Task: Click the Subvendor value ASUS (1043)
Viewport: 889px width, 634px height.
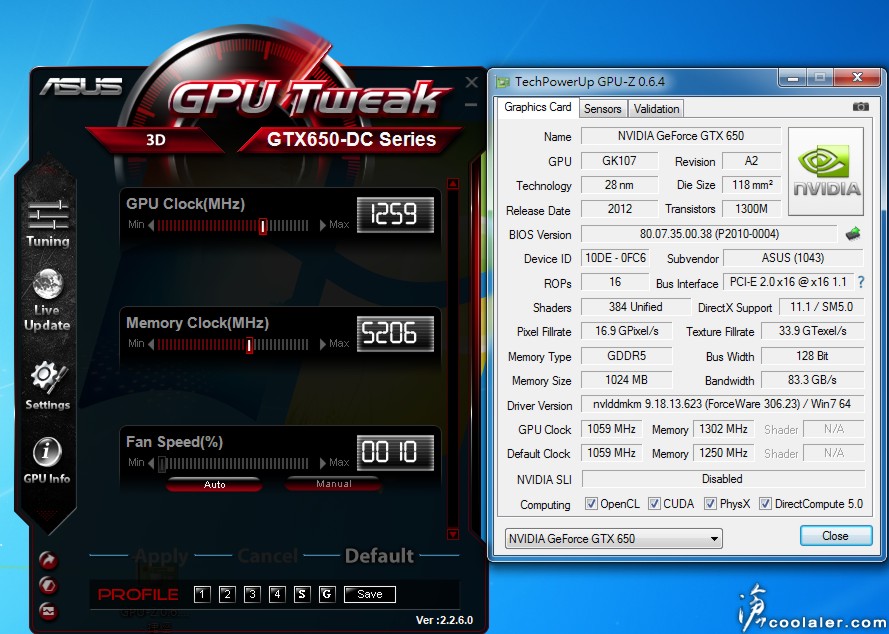Action: click(793, 258)
